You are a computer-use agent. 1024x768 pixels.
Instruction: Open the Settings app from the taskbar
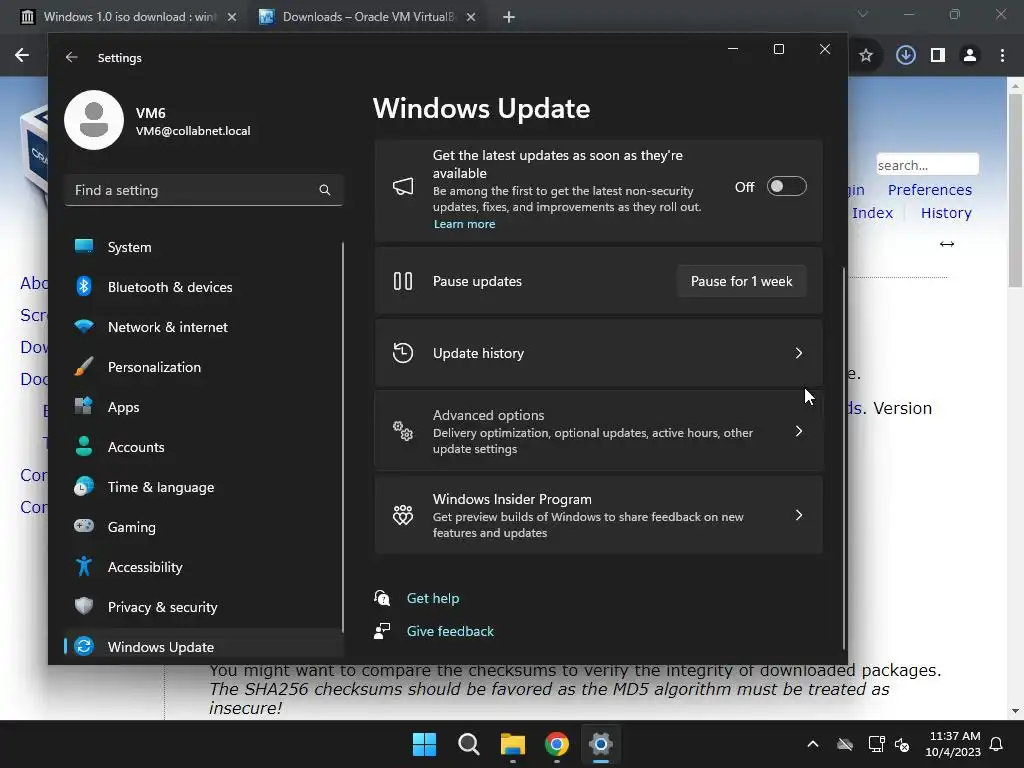[x=601, y=744]
